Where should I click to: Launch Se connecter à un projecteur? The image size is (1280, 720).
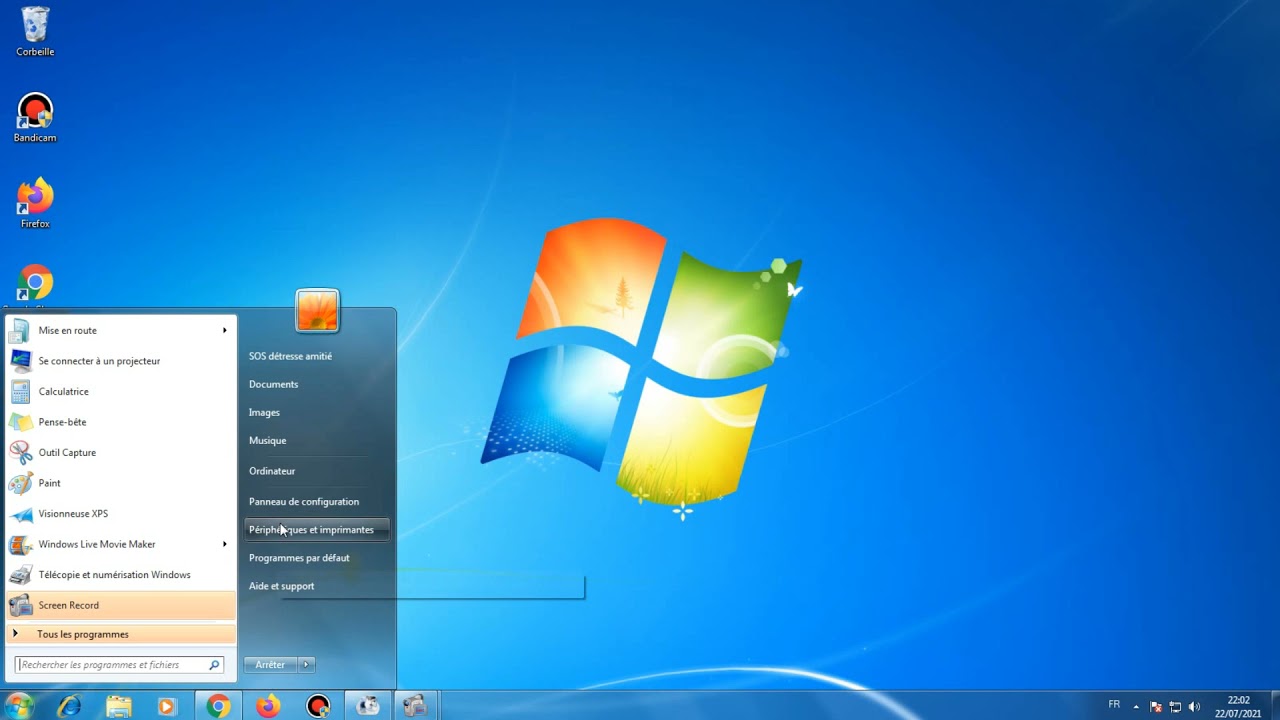coord(120,361)
